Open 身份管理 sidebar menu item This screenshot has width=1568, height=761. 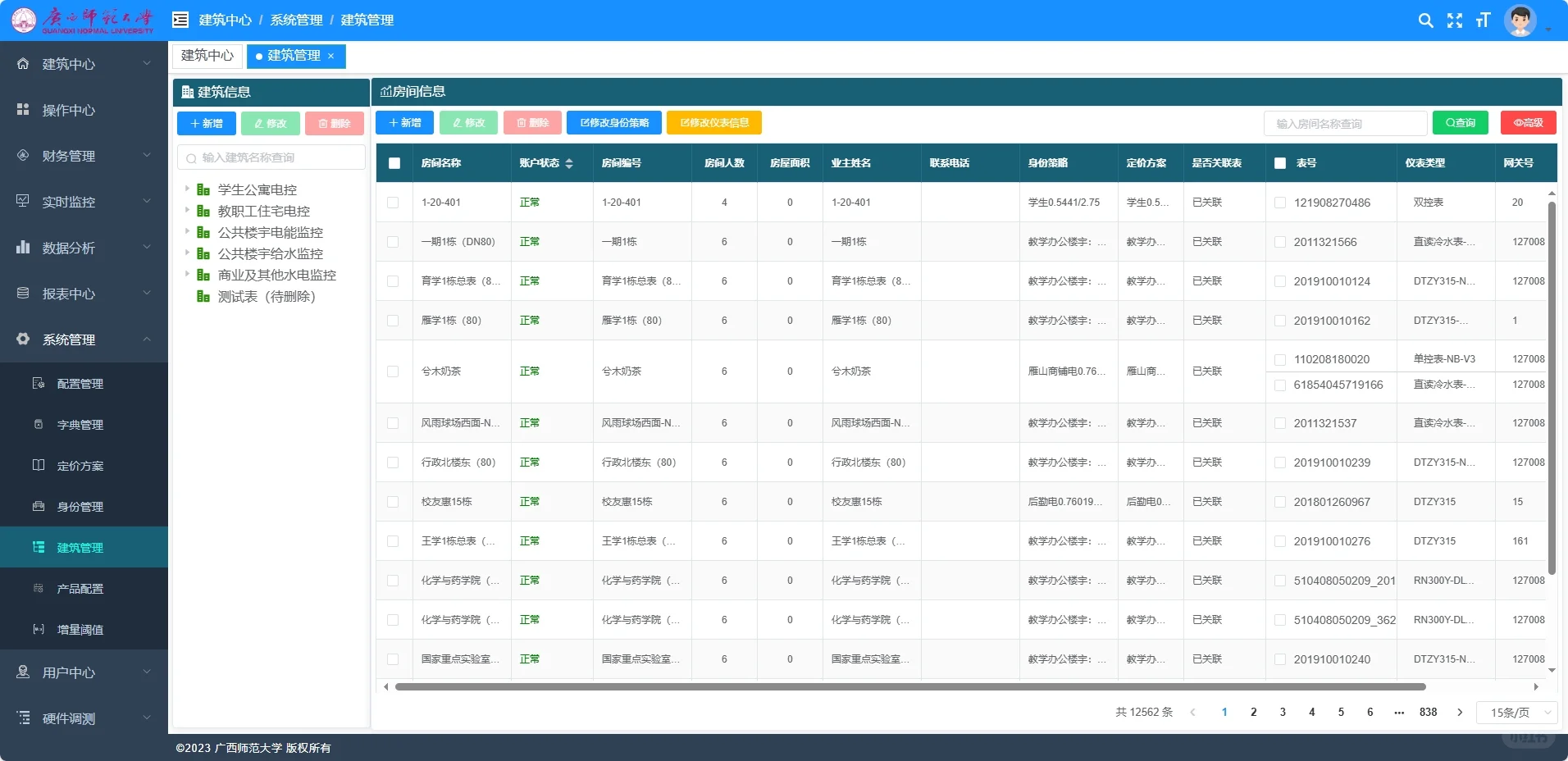point(84,506)
